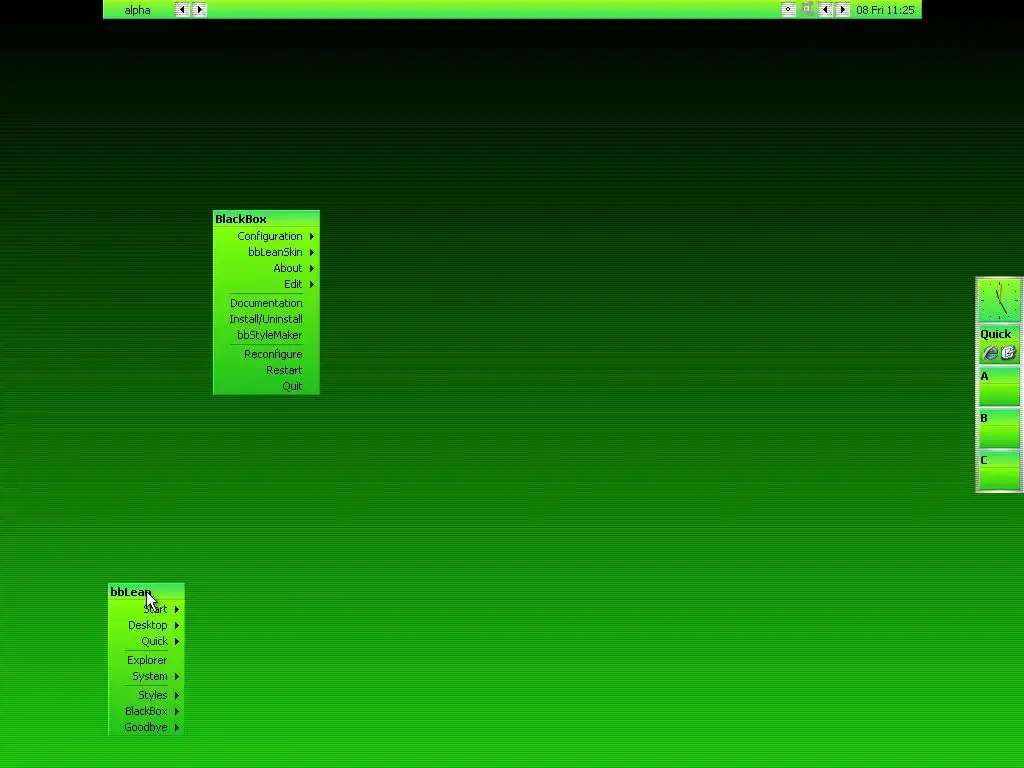Click the analog clock widget
The image size is (1024, 768).
point(999,300)
